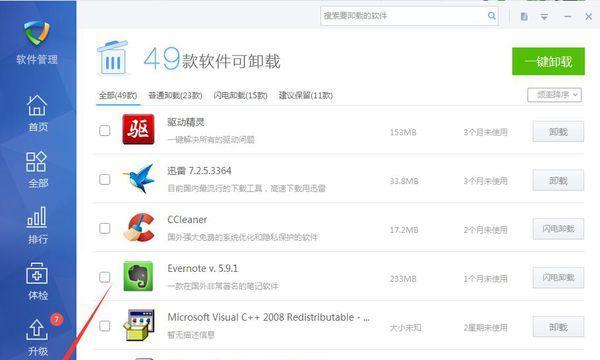Open the 首页 home section in sidebar
Screen dimensions: 600x360
click(37, 113)
